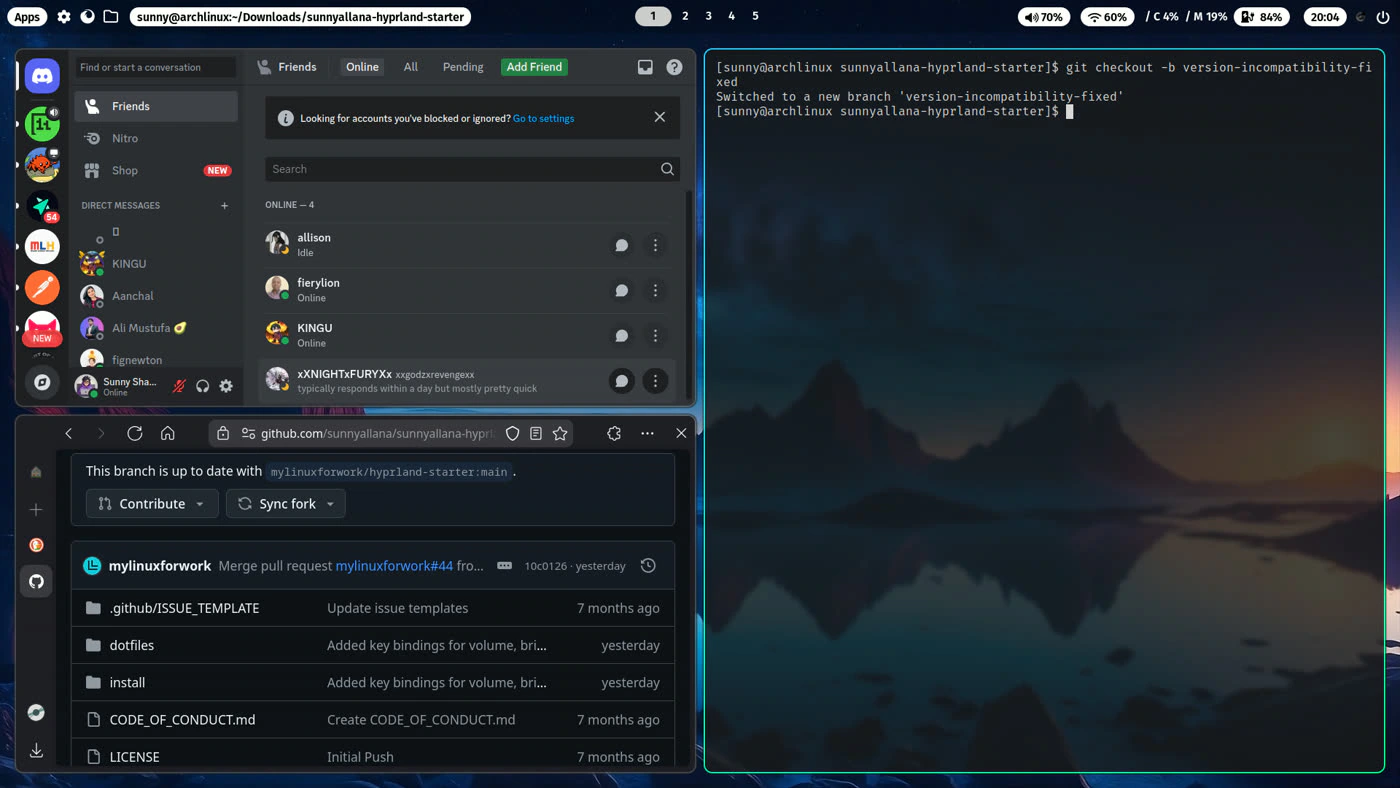The width and height of the screenshot is (1400, 788).
Task: Toggle deafen headphones in Discord
Action: (x=203, y=386)
